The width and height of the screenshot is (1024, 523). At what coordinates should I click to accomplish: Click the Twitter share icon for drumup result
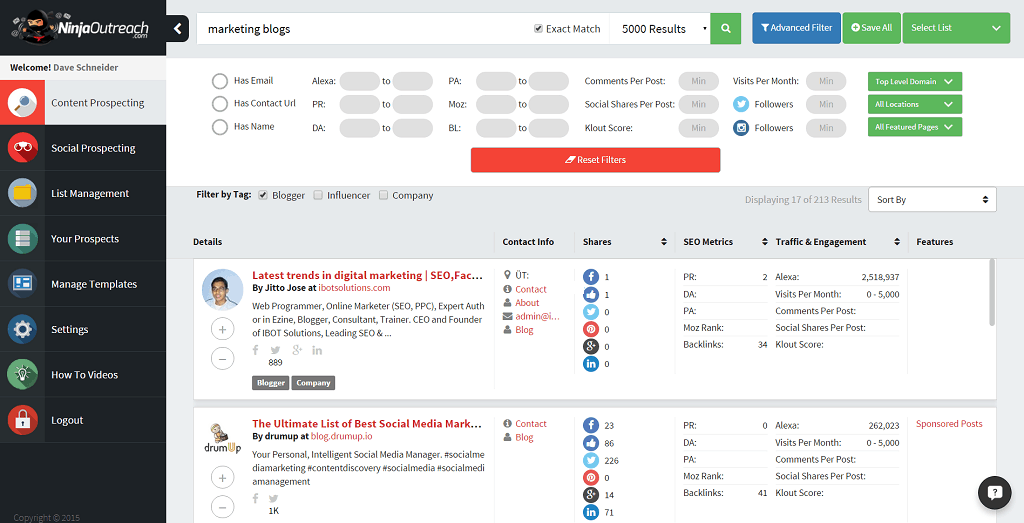pyautogui.click(x=591, y=460)
